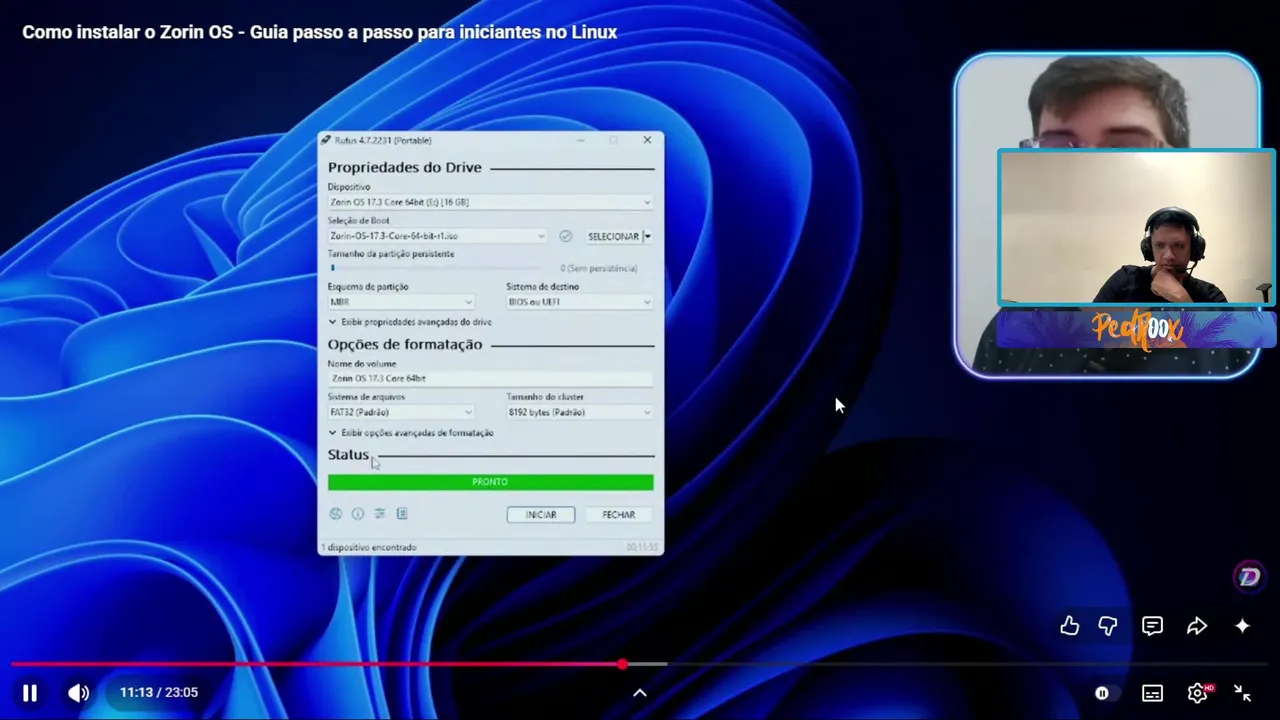Share the video using arrow icon

(x=1197, y=626)
